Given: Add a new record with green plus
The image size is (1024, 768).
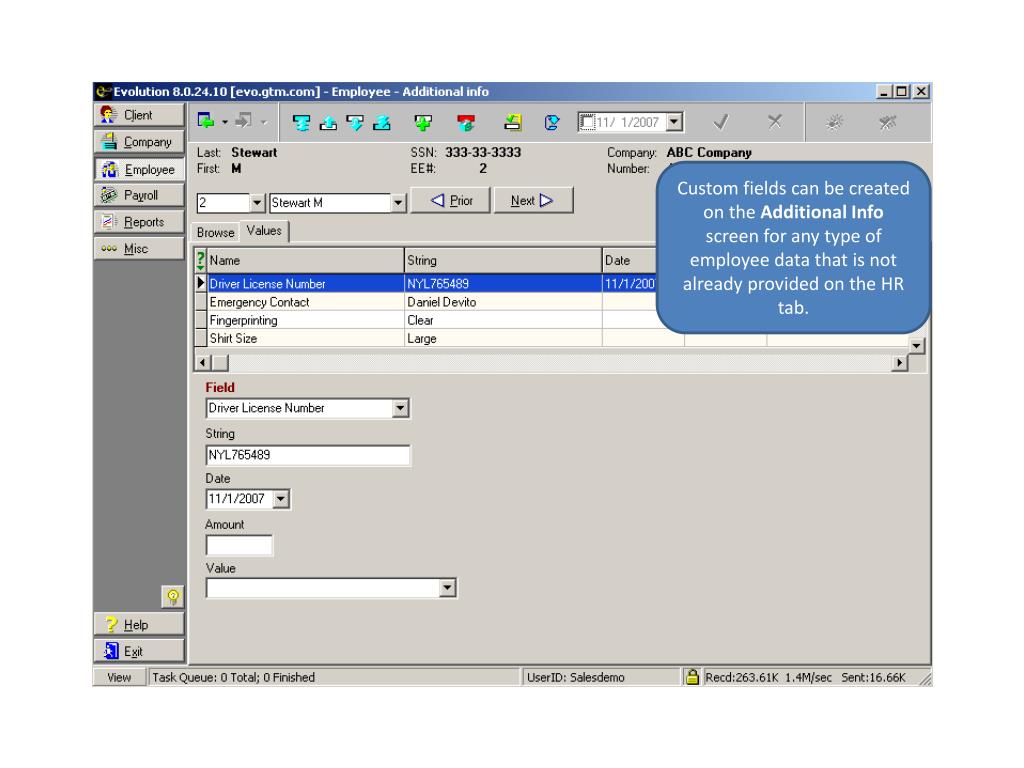Looking at the screenshot, I should click(x=423, y=122).
